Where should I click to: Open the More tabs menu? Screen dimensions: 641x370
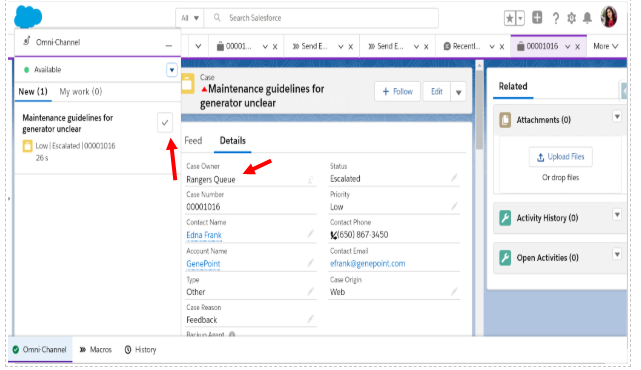pyautogui.click(x=606, y=46)
